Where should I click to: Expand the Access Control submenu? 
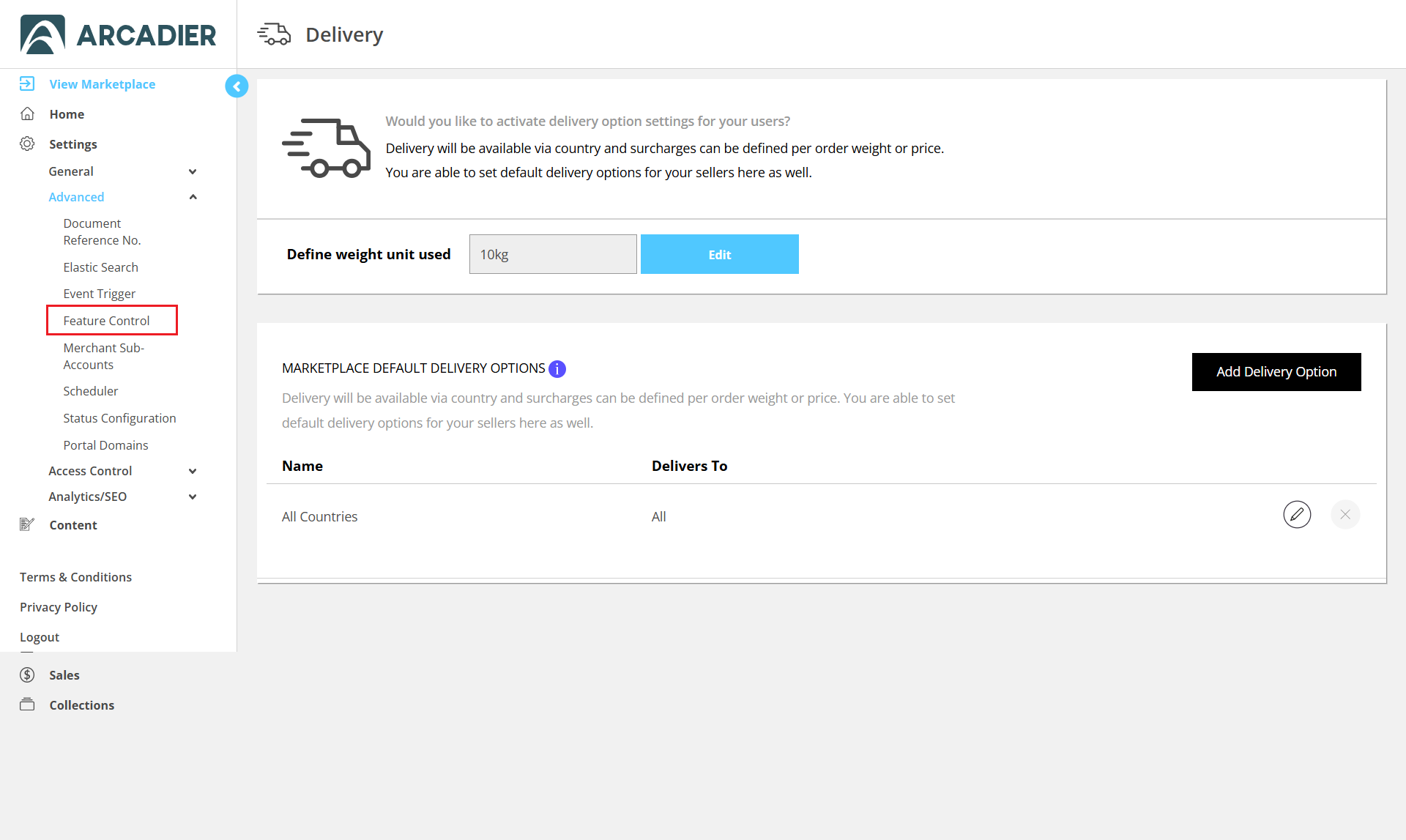tap(193, 471)
